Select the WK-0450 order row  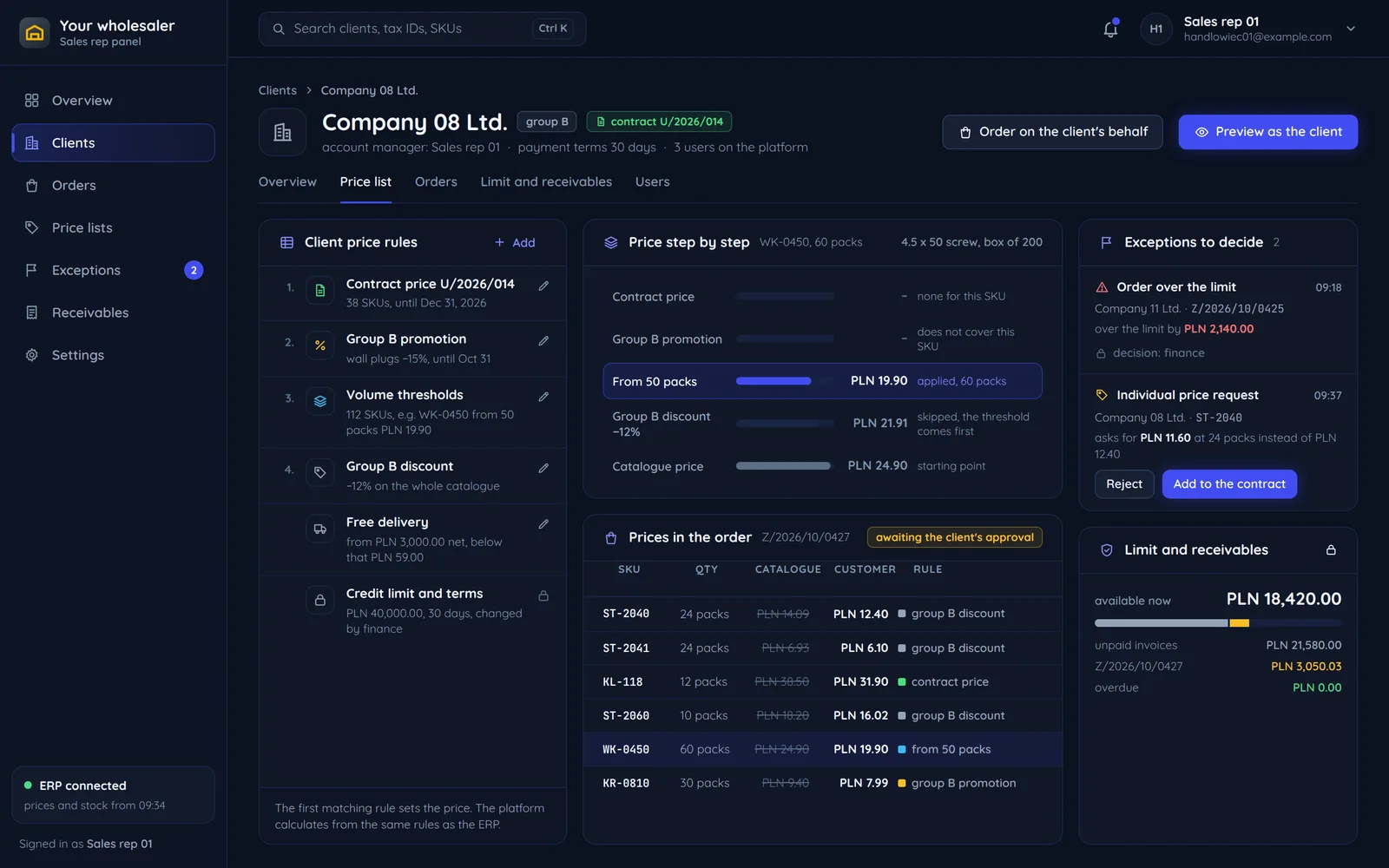click(x=822, y=749)
